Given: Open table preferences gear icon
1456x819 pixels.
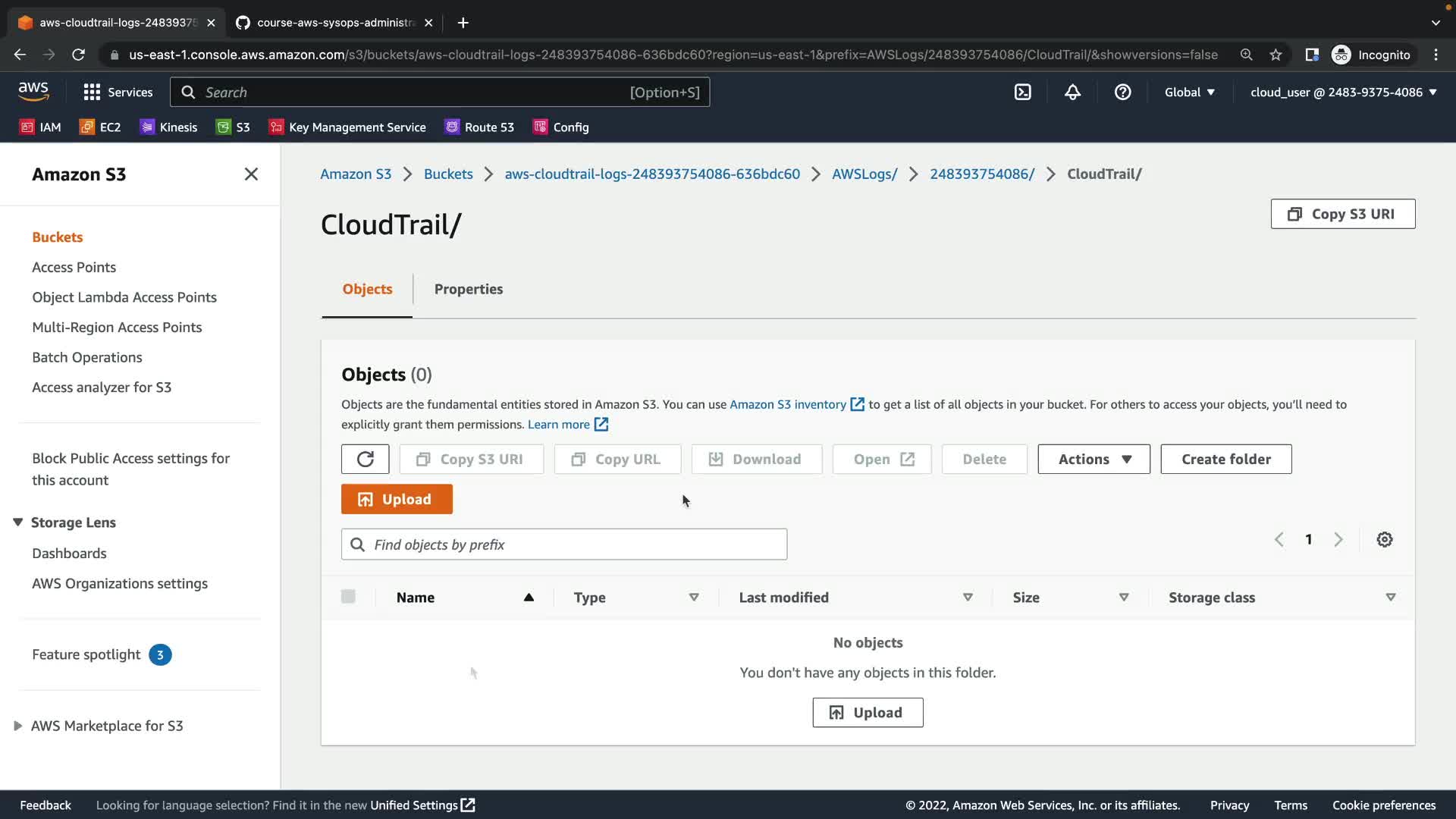Looking at the screenshot, I should (1385, 540).
